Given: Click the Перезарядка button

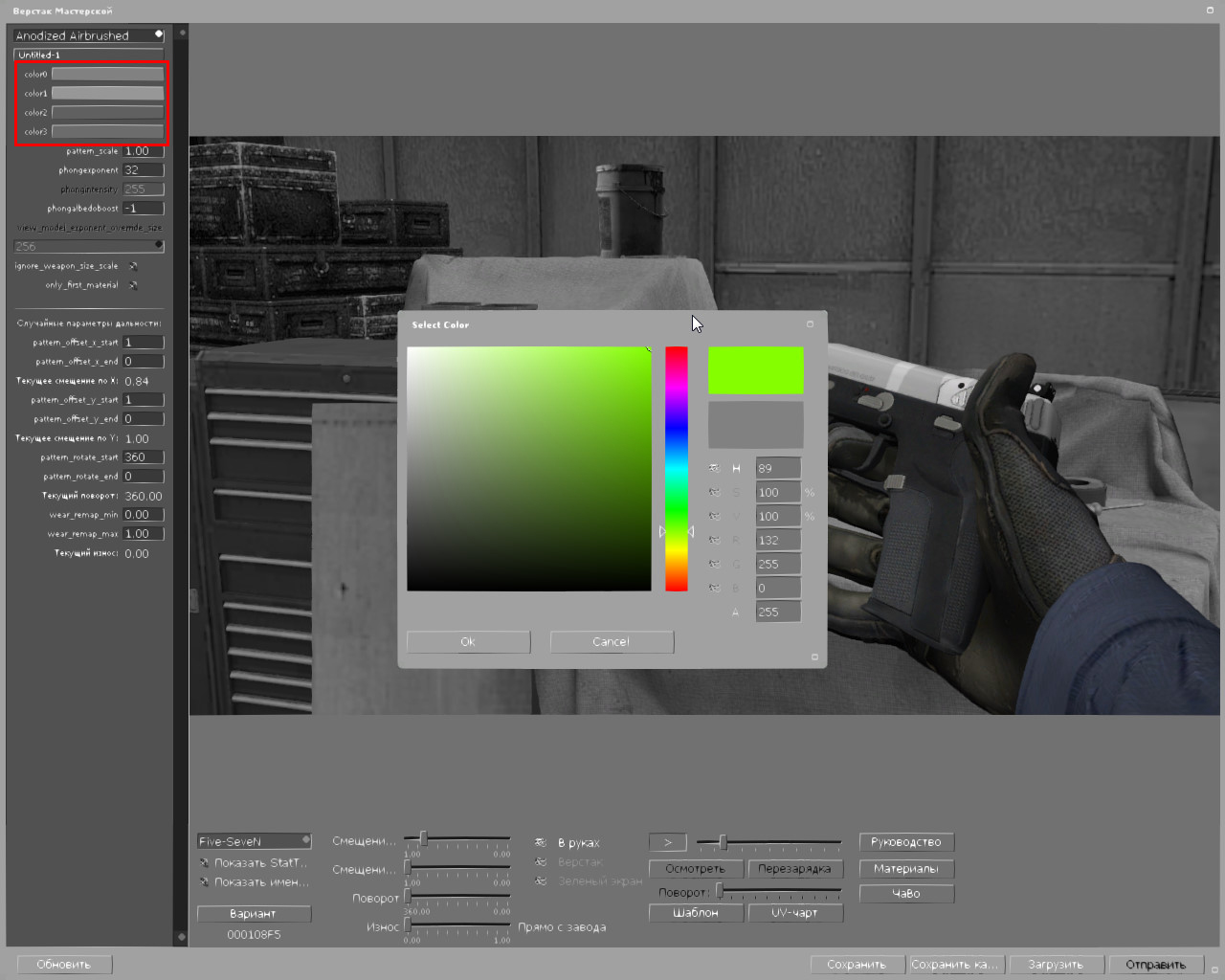Looking at the screenshot, I should pyautogui.click(x=795, y=869).
